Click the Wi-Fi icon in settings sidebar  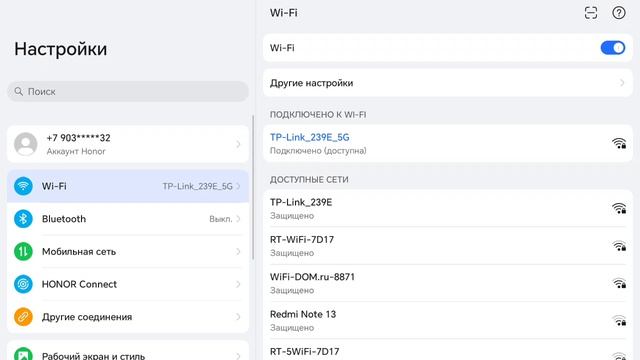point(23,186)
